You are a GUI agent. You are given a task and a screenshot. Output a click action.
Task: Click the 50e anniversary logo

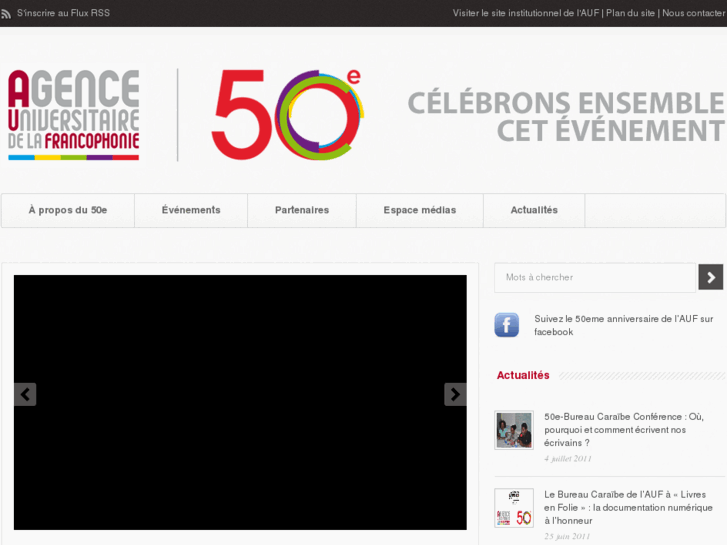(287, 115)
